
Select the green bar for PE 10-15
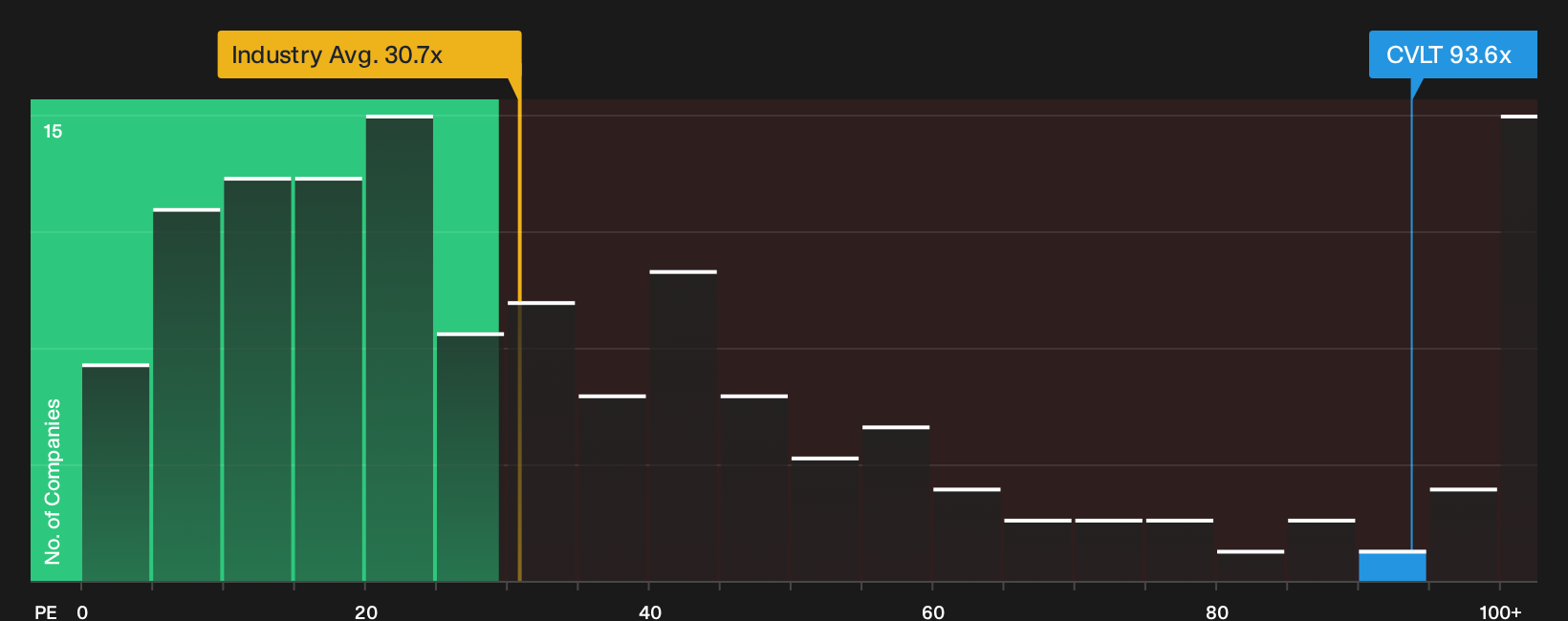tap(258, 379)
